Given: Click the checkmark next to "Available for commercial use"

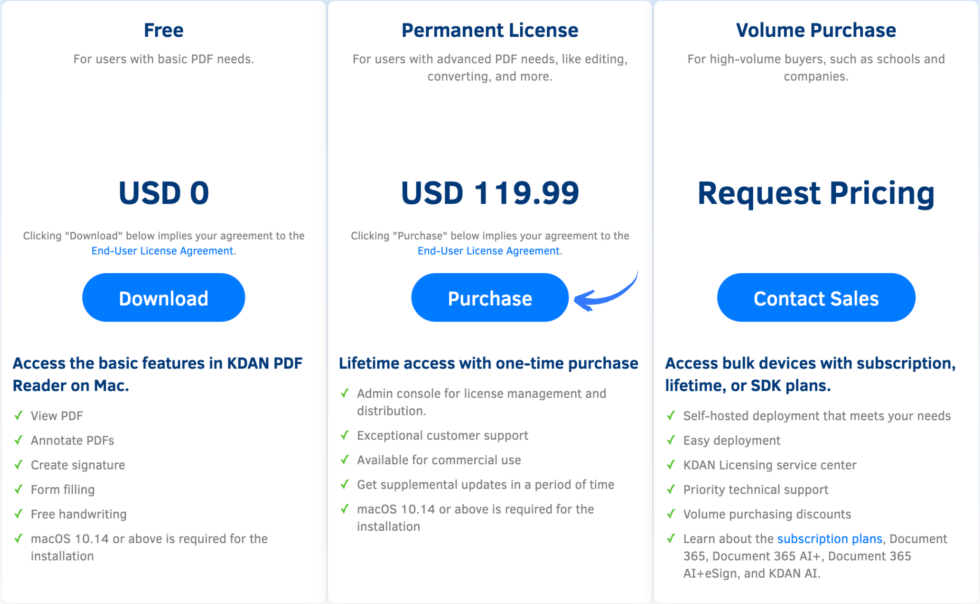Looking at the screenshot, I should tap(343, 460).
